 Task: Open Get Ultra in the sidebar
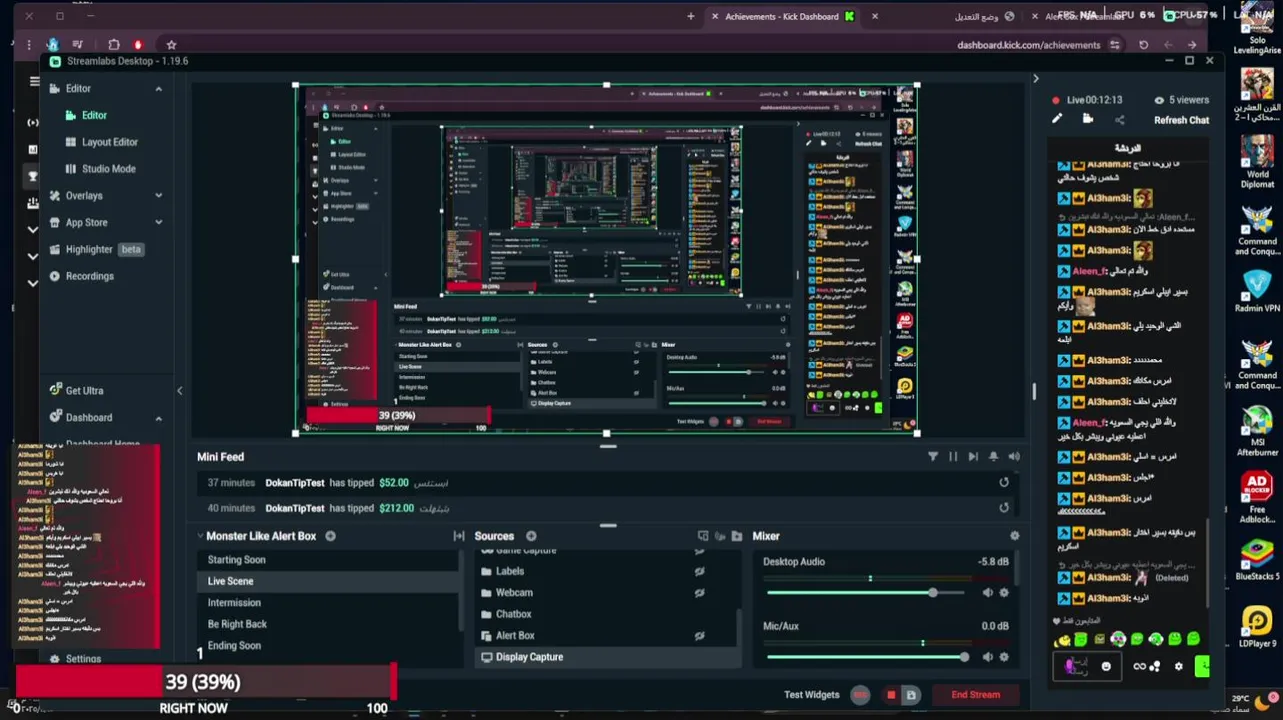[x=84, y=391]
